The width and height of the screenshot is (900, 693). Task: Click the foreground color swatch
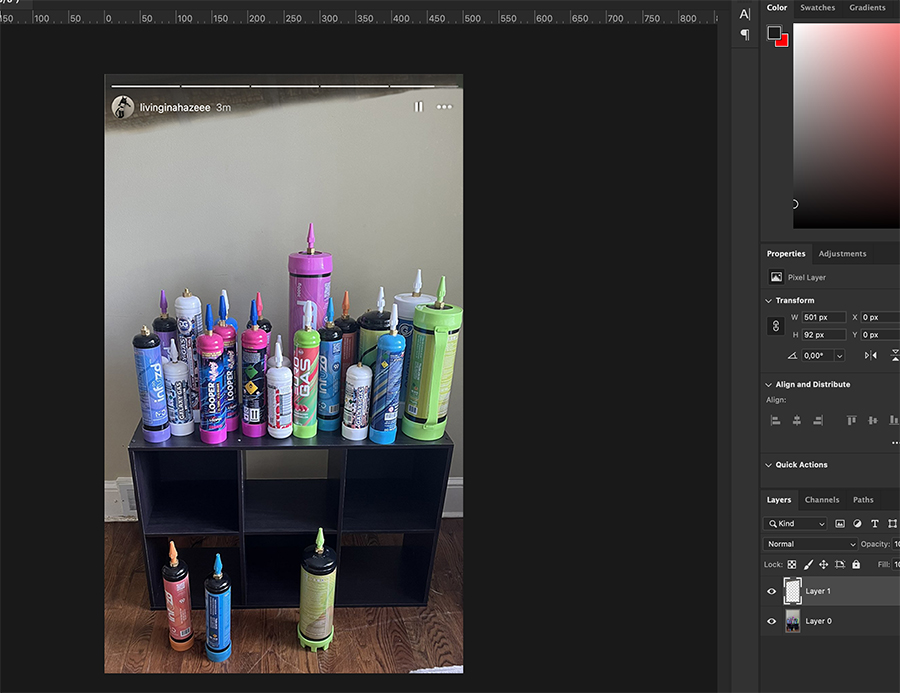(x=774, y=33)
